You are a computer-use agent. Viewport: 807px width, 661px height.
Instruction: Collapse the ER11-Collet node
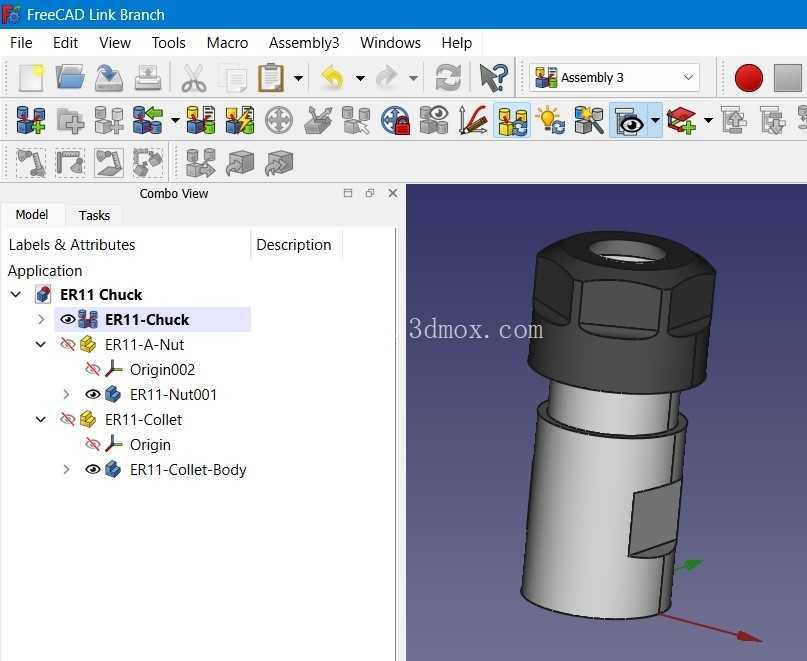point(41,420)
